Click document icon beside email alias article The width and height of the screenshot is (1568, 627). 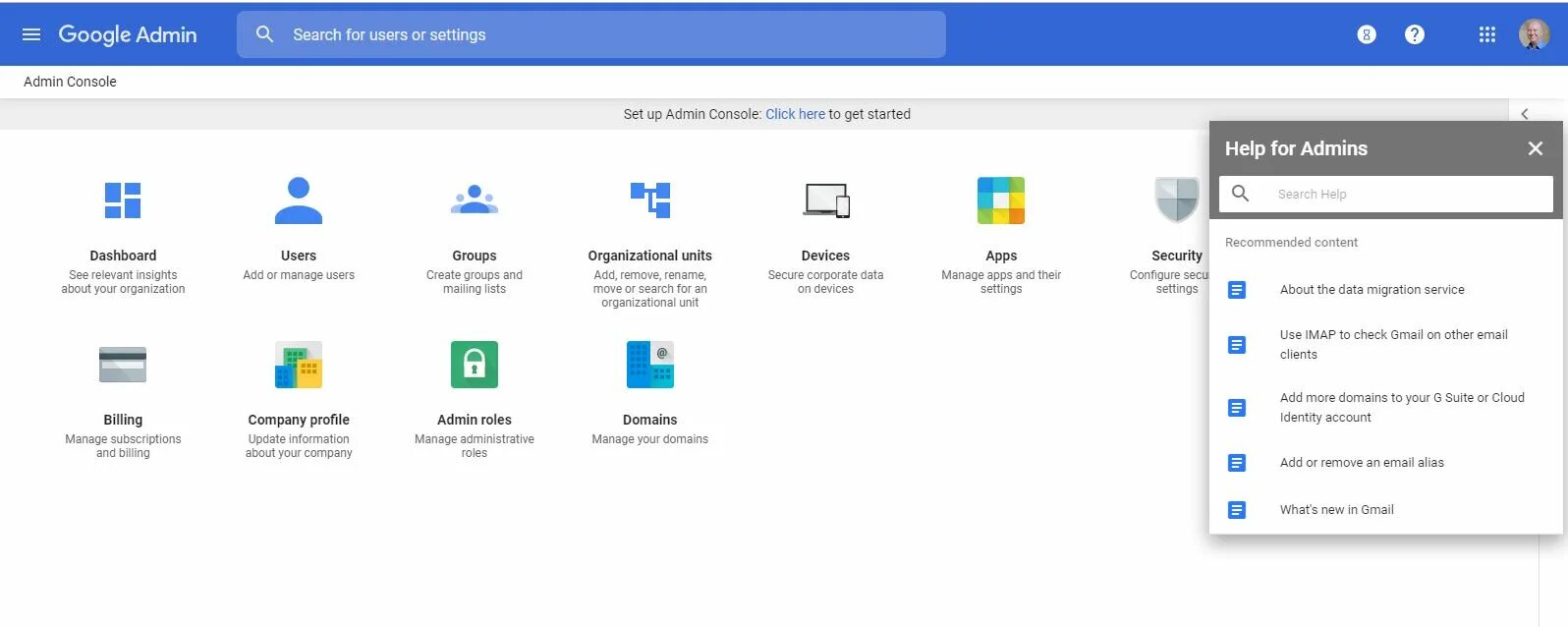pyautogui.click(x=1237, y=463)
